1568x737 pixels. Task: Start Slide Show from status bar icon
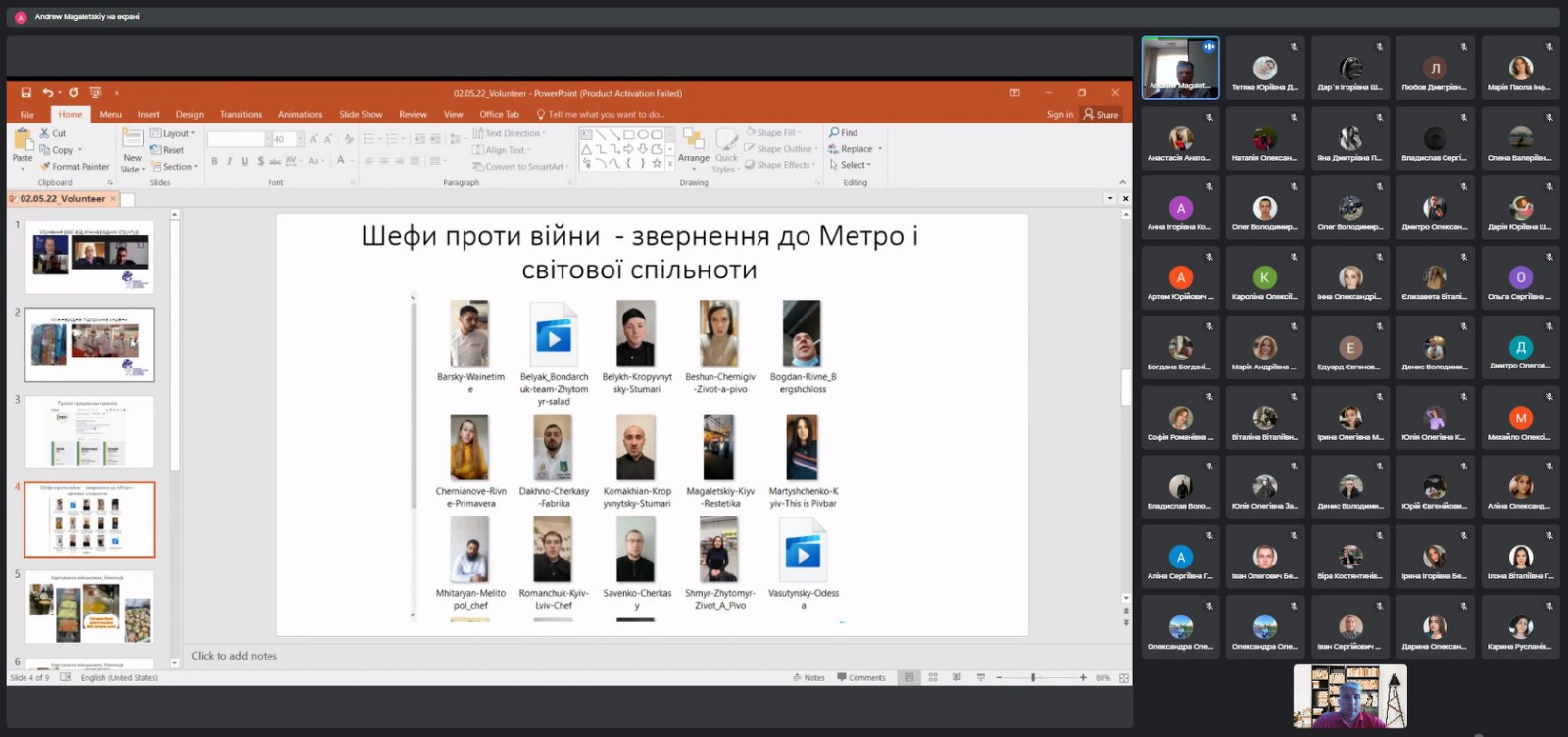980,677
